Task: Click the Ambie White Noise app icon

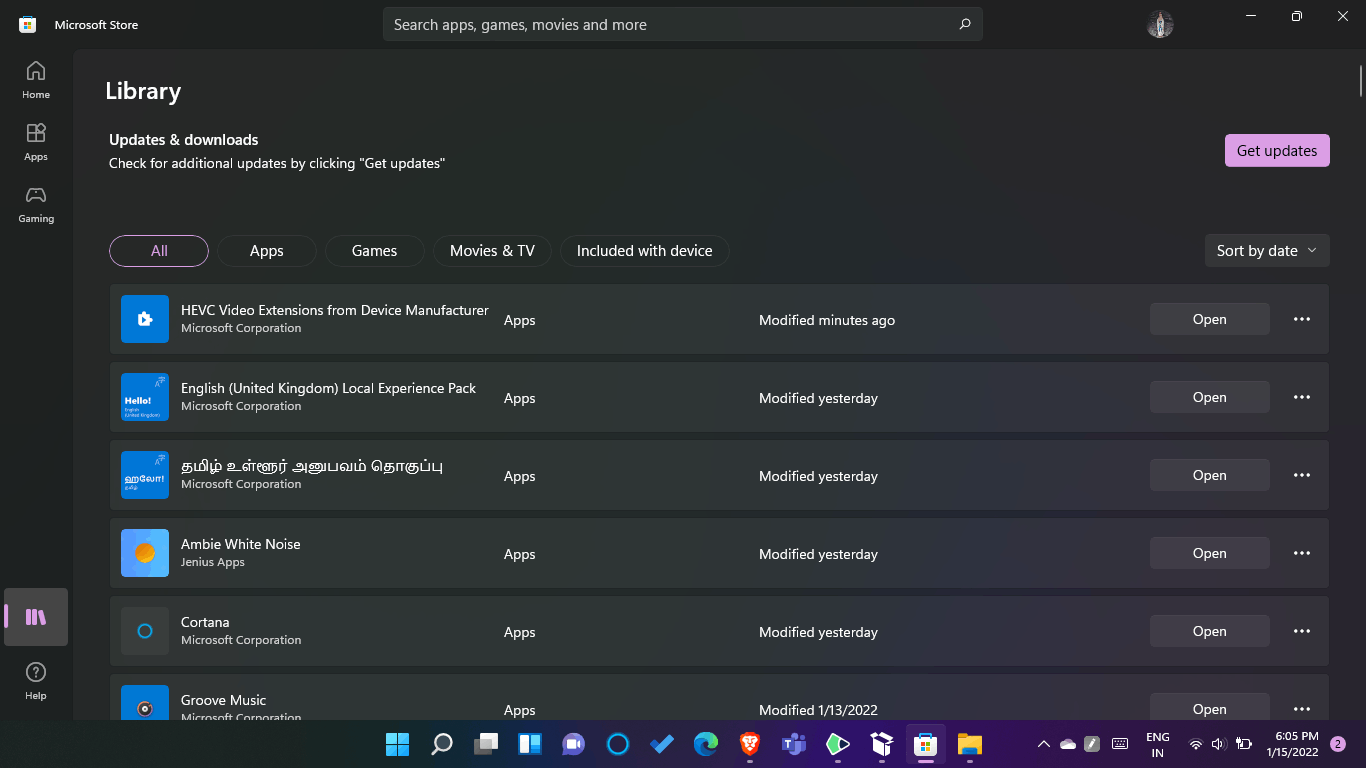Action: pos(145,553)
